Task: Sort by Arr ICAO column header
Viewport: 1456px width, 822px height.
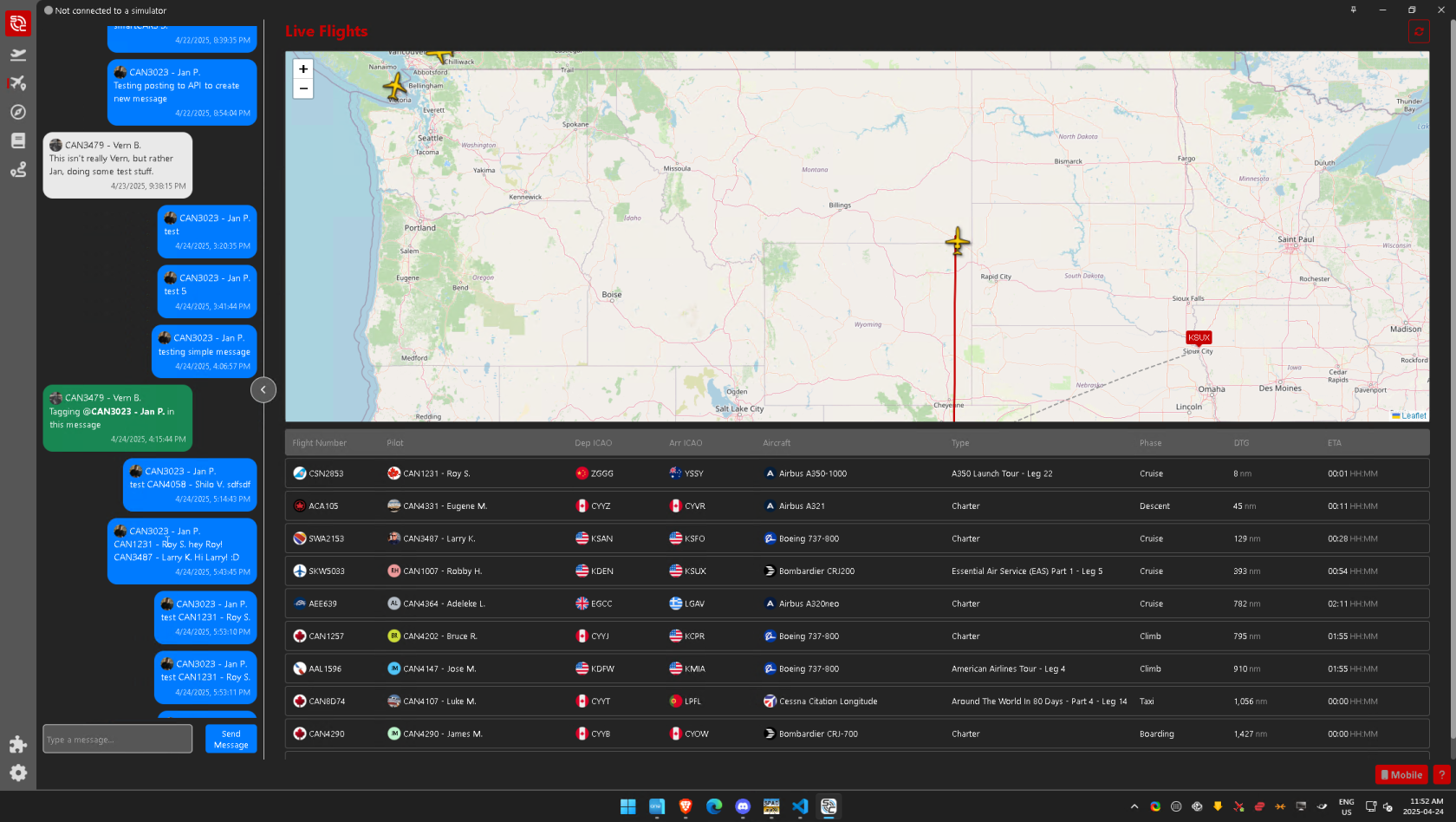Action: tap(686, 443)
